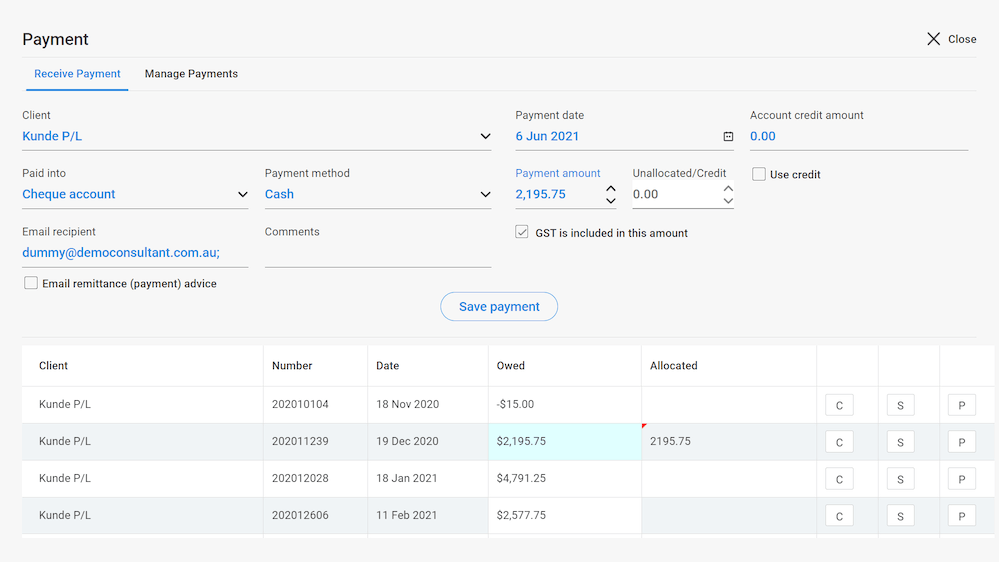Click S button for invoice 202011239
This screenshot has width=999, height=562.
[x=900, y=442]
